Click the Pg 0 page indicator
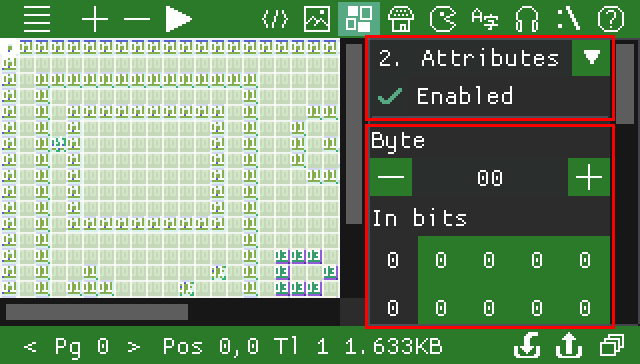Image resolution: width=640 pixels, height=364 pixels. pos(82,347)
